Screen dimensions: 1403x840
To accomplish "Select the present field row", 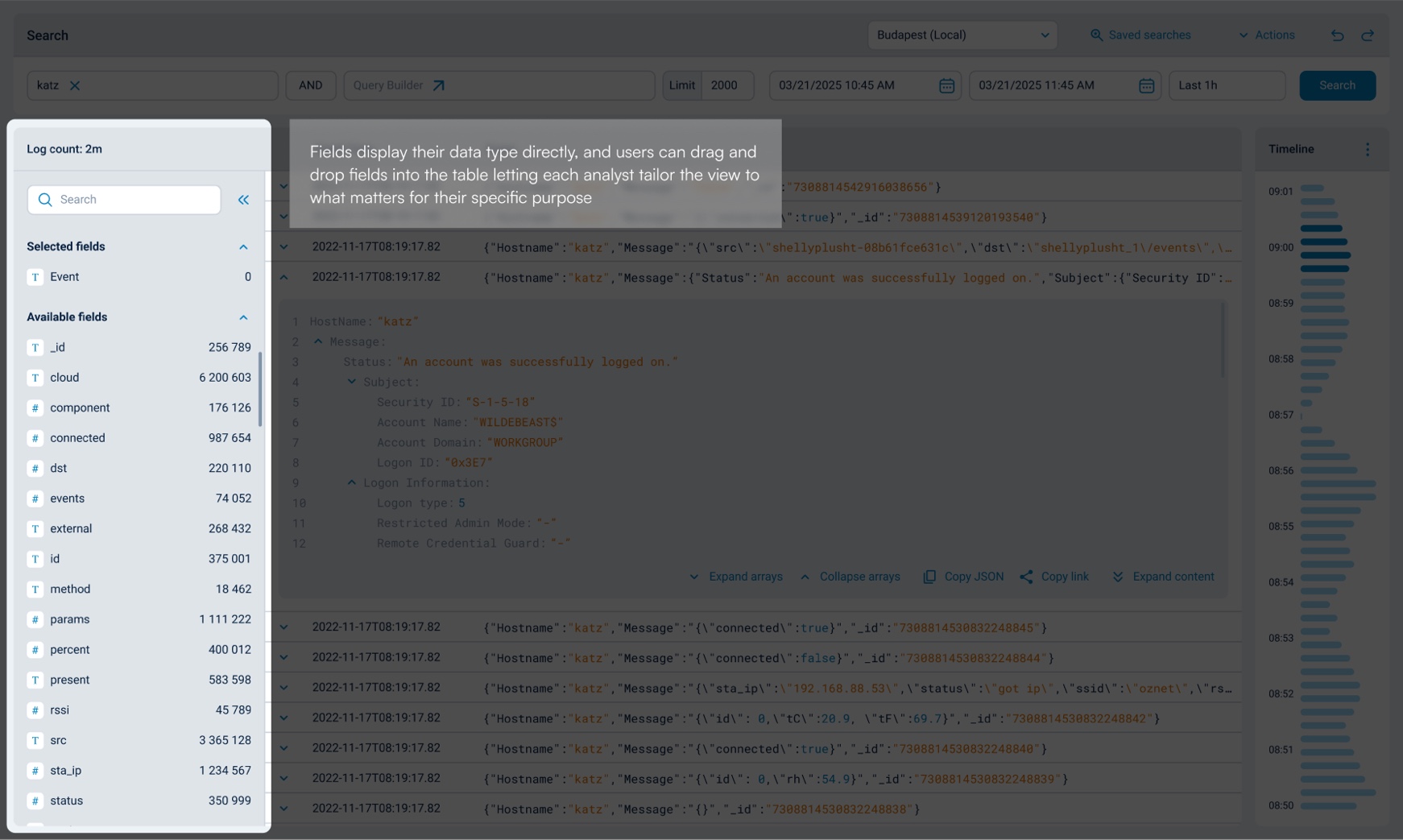I will (x=139, y=680).
